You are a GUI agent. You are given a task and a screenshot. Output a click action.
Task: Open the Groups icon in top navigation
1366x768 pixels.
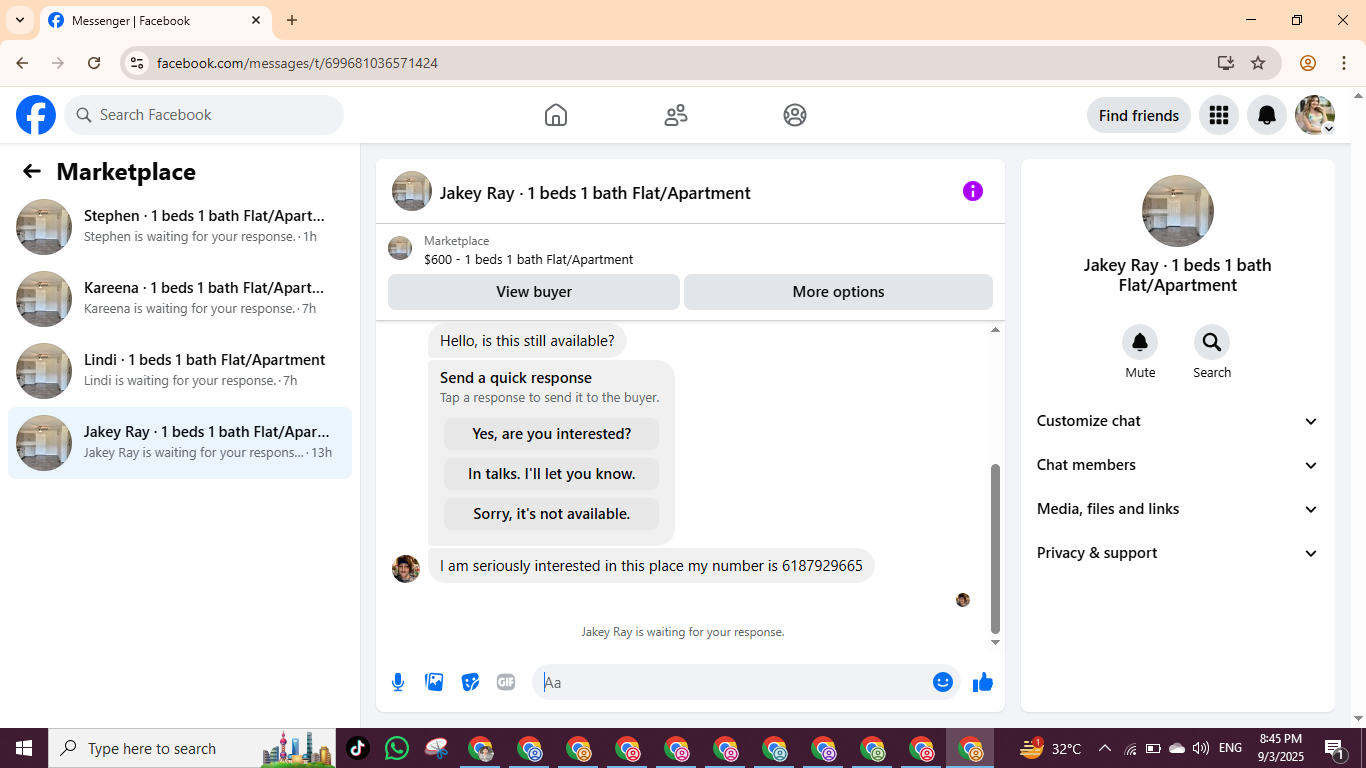795,115
